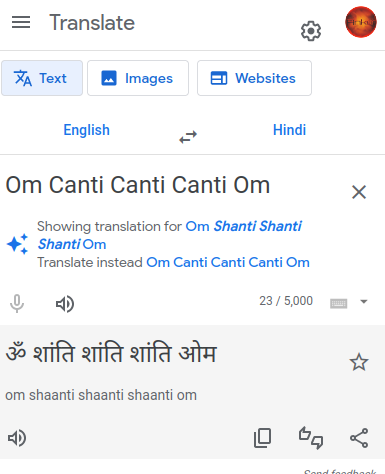The height and width of the screenshot is (474, 385).
Task: Open the settings gear icon
Action: click(311, 31)
